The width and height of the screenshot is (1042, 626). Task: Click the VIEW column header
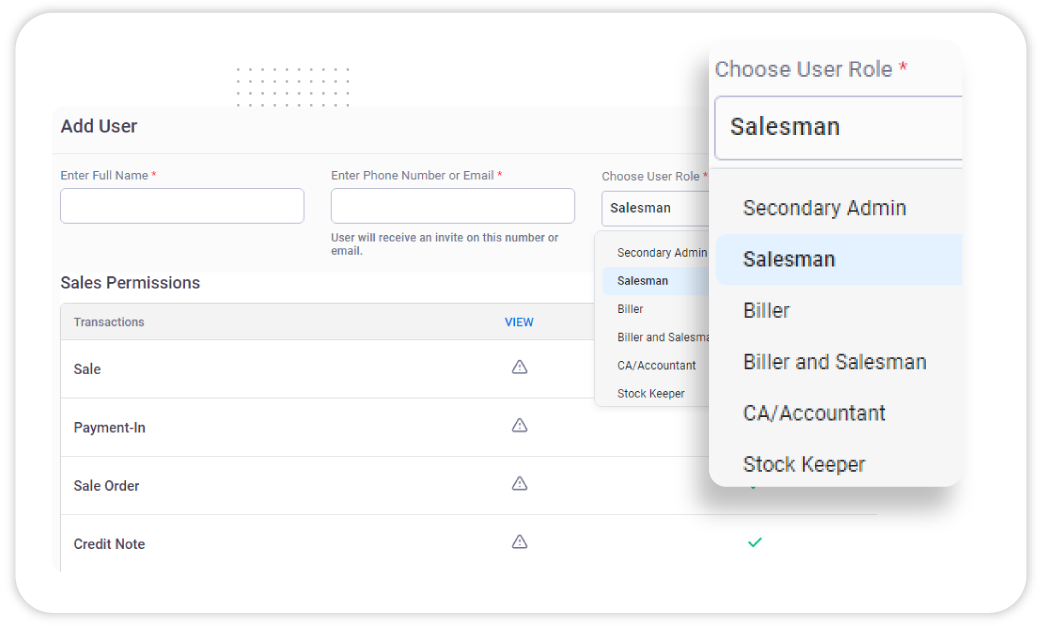[519, 322]
